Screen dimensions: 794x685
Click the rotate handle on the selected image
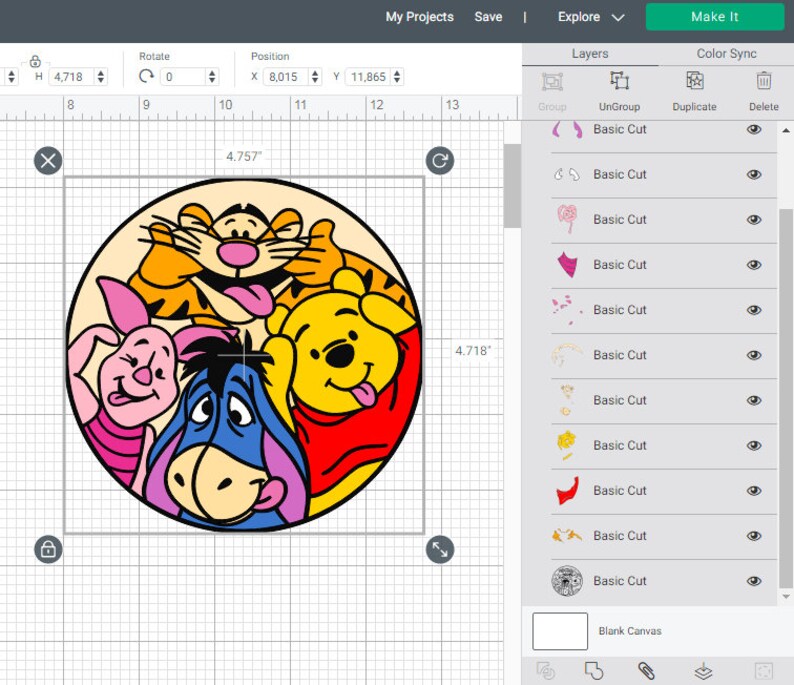440,161
